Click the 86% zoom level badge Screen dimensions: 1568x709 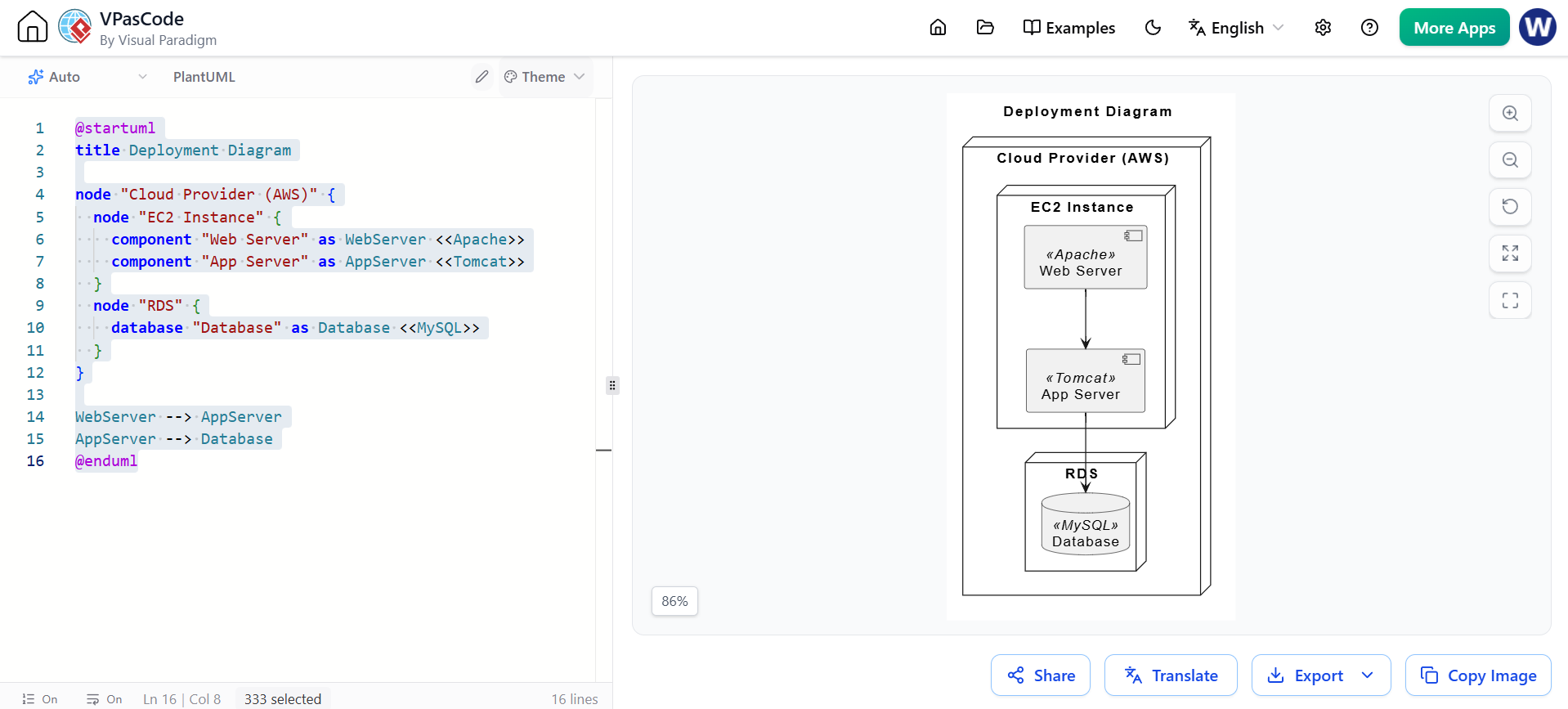coord(674,601)
